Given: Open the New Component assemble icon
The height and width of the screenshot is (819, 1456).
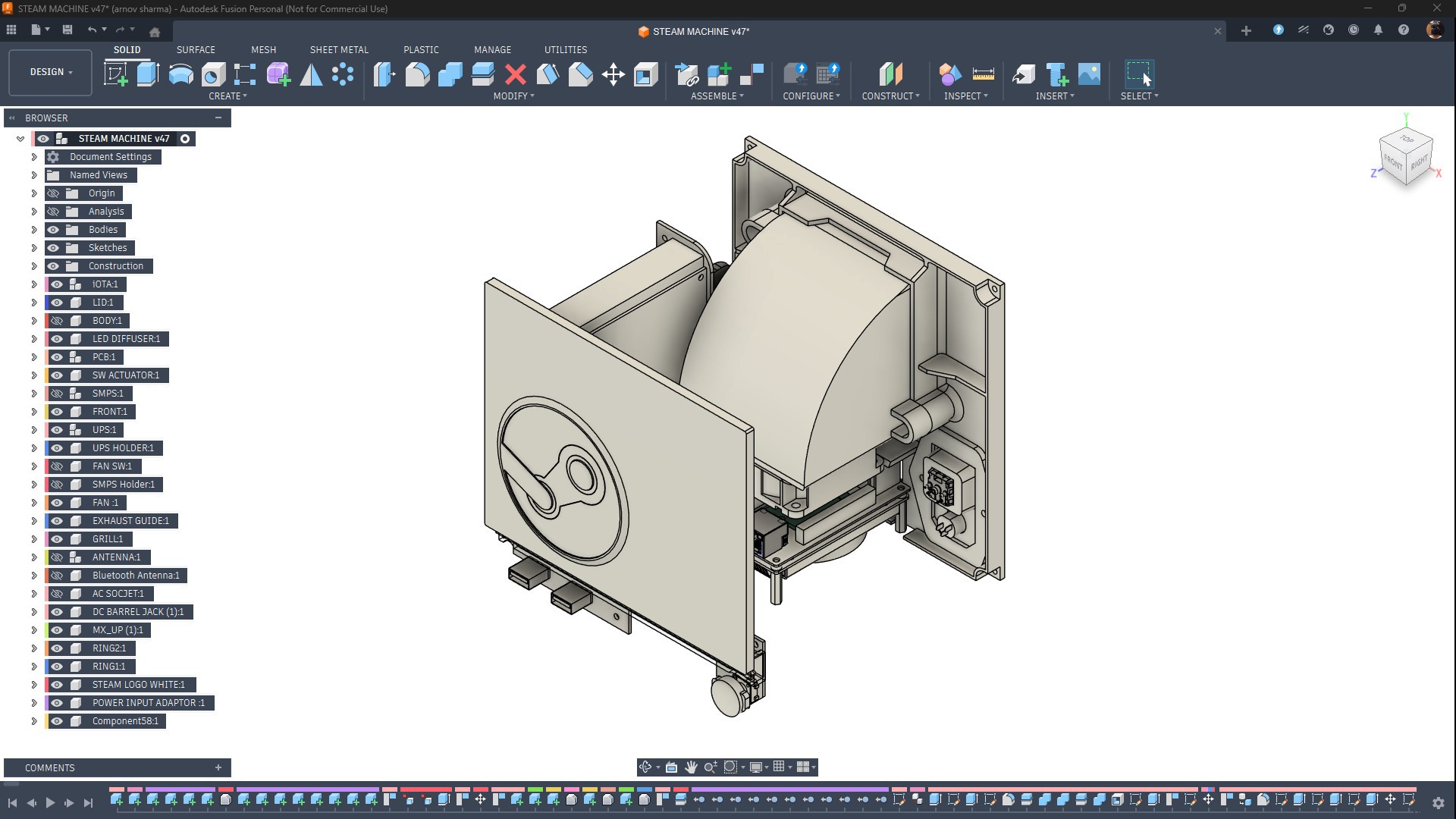Looking at the screenshot, I should pos(719,74).
